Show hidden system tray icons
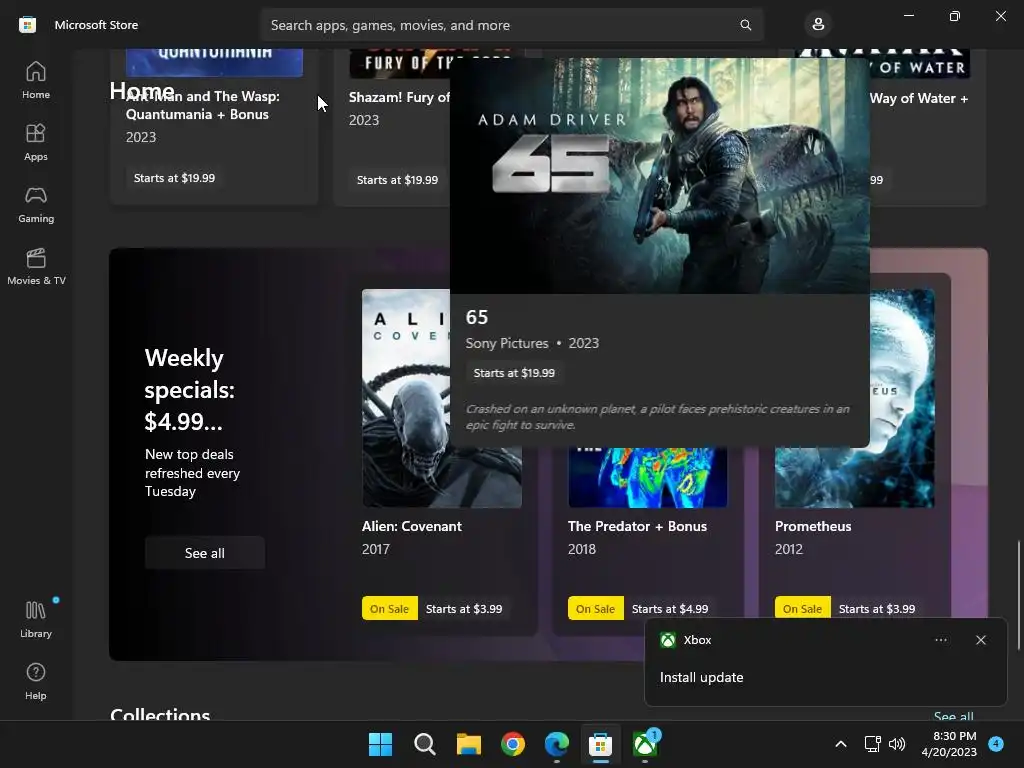The height and width of the screenshot is (768, 1024). point(841,744)
